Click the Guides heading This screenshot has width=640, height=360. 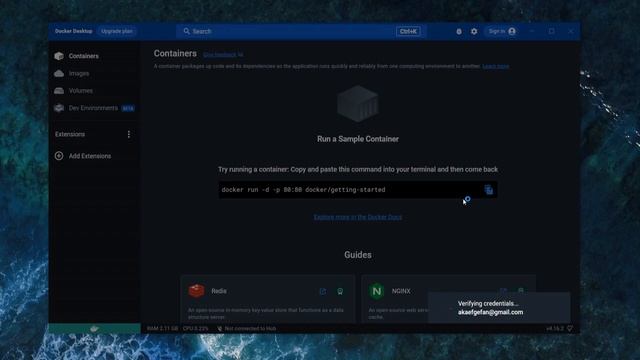coord(358,255)
